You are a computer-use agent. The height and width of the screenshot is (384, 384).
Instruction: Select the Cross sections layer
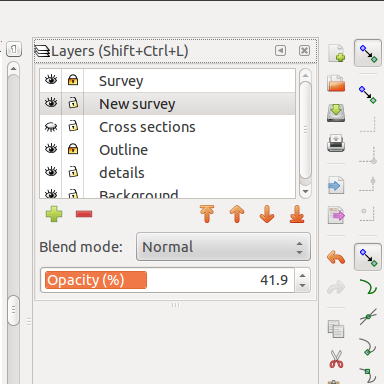(147, 127)
